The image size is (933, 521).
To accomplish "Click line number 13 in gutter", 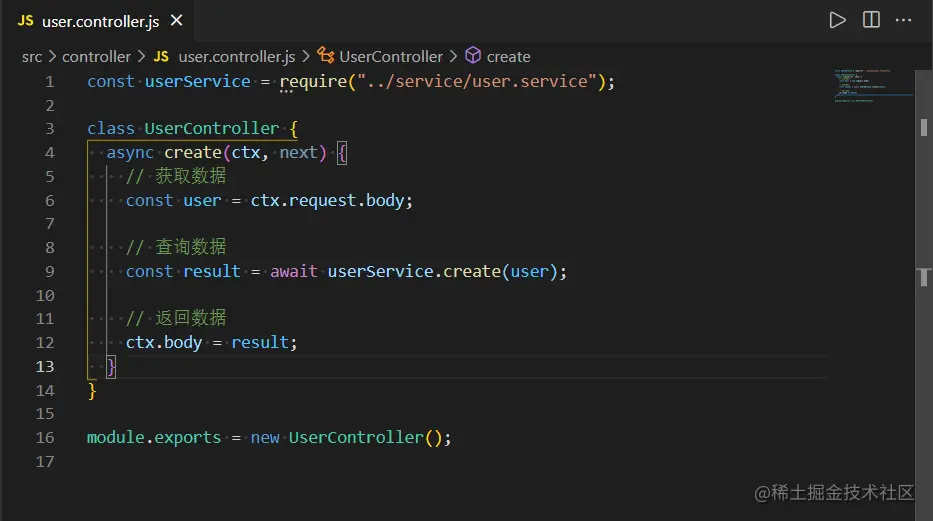I will (45, 366).
